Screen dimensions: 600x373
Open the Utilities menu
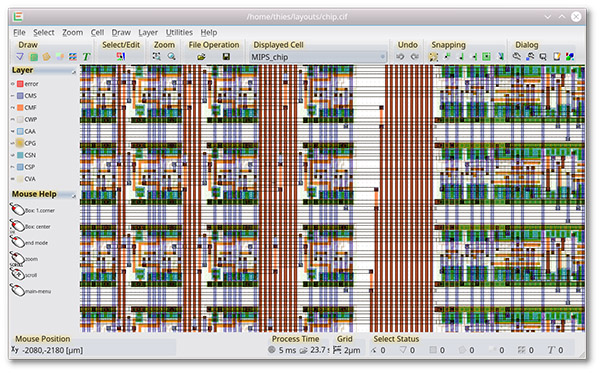(x=179, y=33)
